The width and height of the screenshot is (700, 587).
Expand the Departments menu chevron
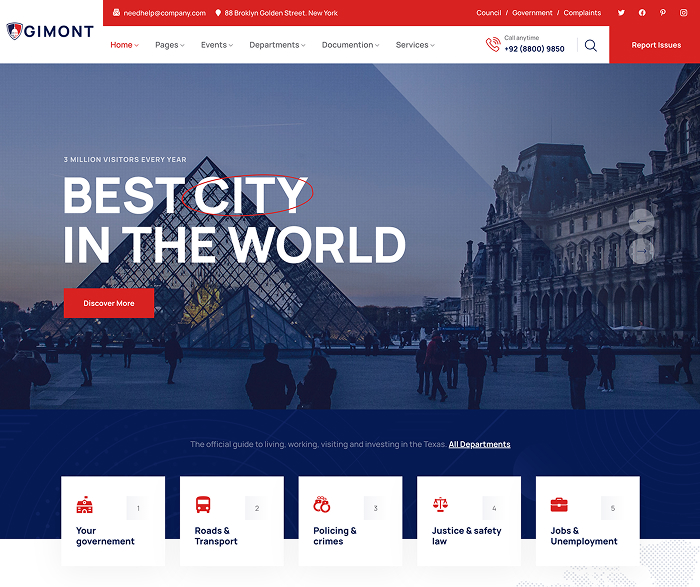[x=303, y=46]
